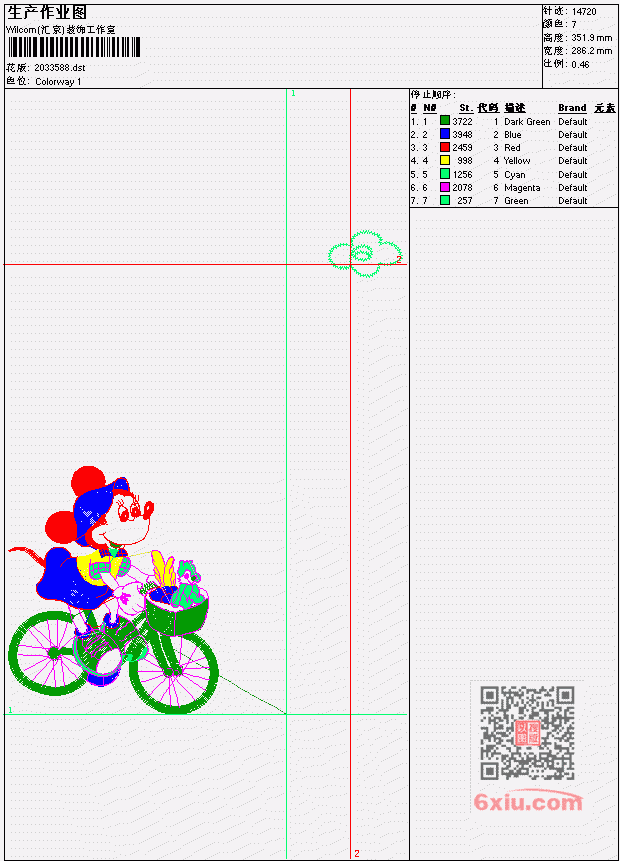Click the title 生产作业图
620x861 pixels.
point(46,12)
